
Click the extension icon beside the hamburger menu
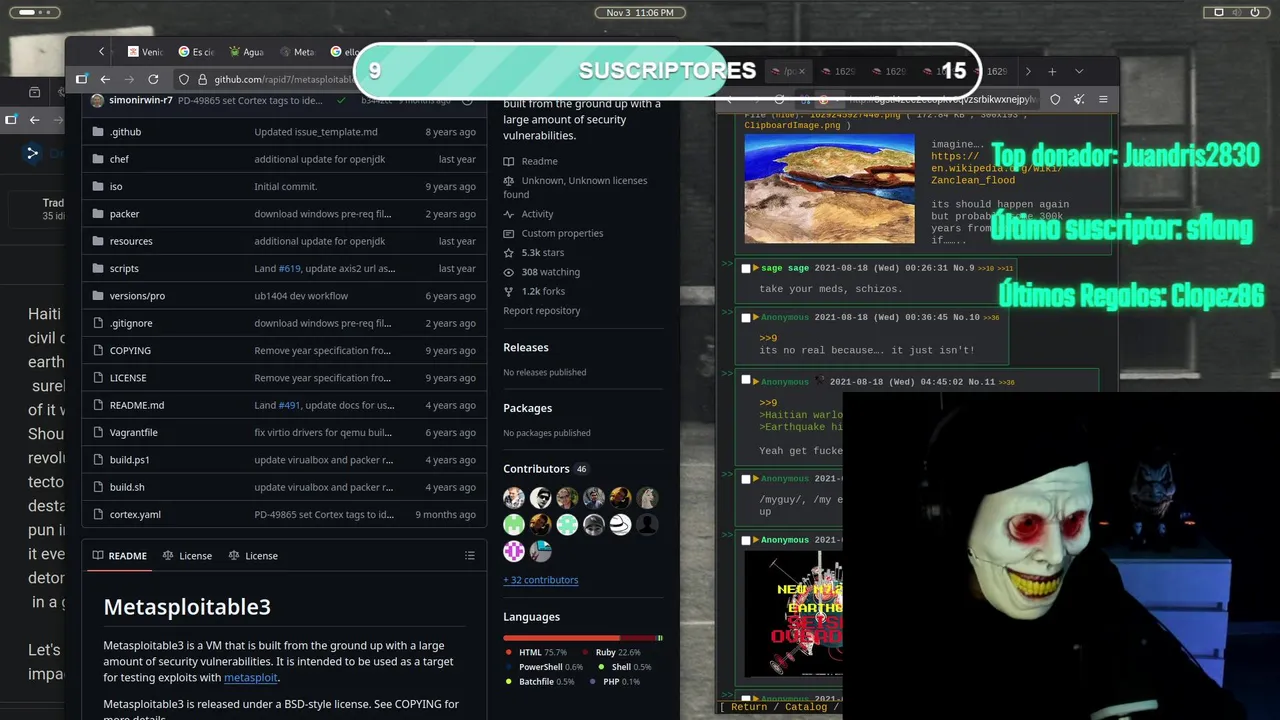(1079, 99)
